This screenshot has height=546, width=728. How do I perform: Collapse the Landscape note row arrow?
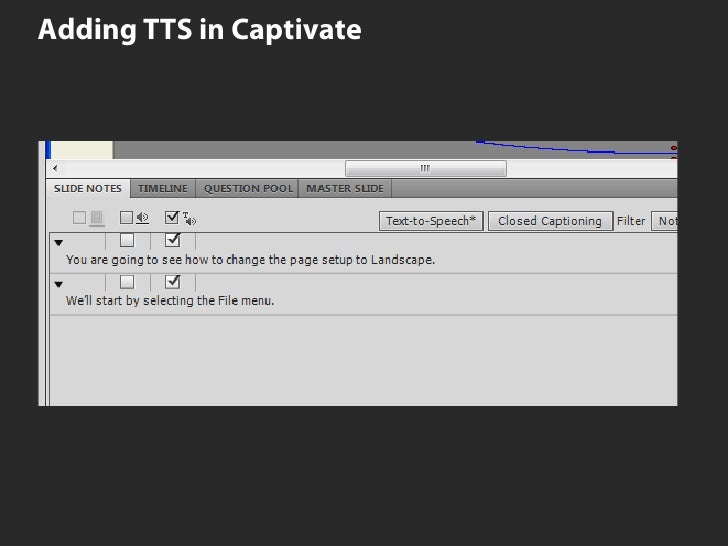(58, 243)
